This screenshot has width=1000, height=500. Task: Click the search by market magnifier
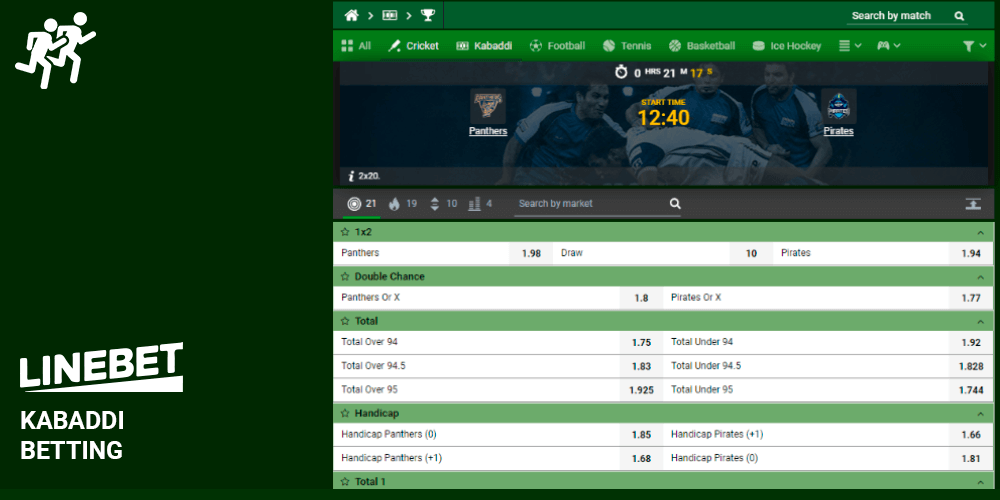coord(675,204)
